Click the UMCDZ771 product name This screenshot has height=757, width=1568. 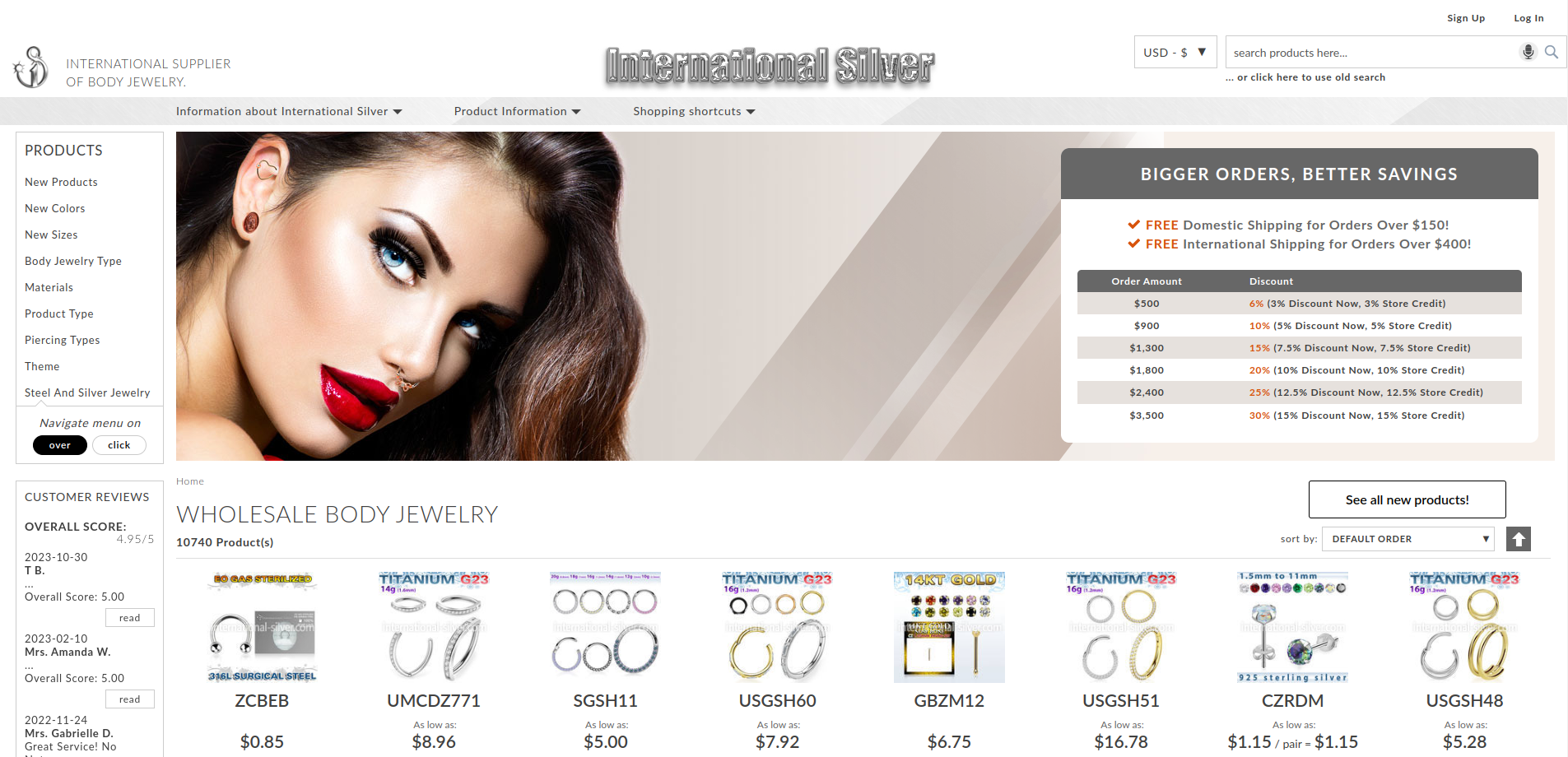[x=434, y=701]
